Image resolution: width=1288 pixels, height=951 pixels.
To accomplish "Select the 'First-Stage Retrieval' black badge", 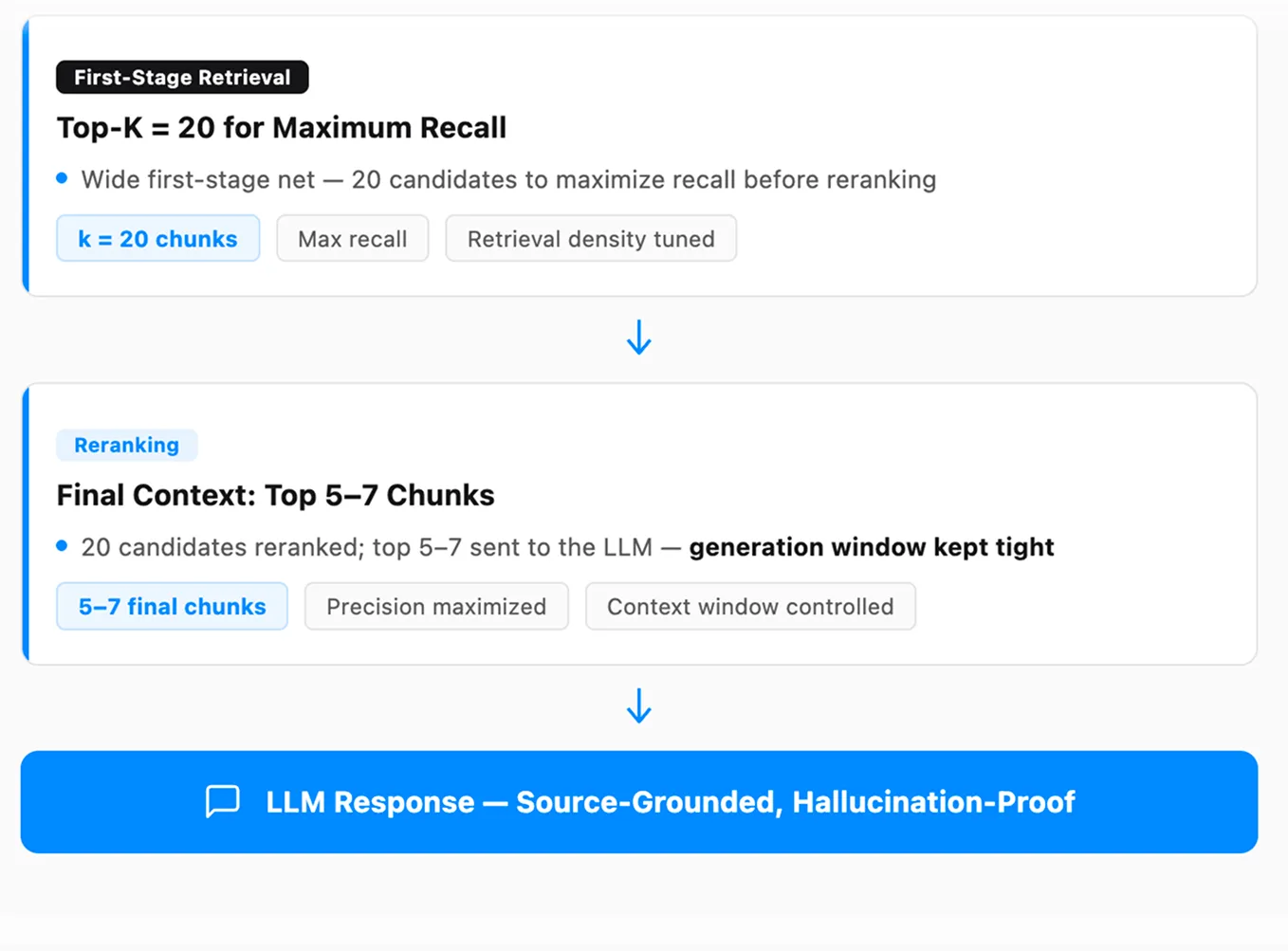I will [x=182, y=77].
